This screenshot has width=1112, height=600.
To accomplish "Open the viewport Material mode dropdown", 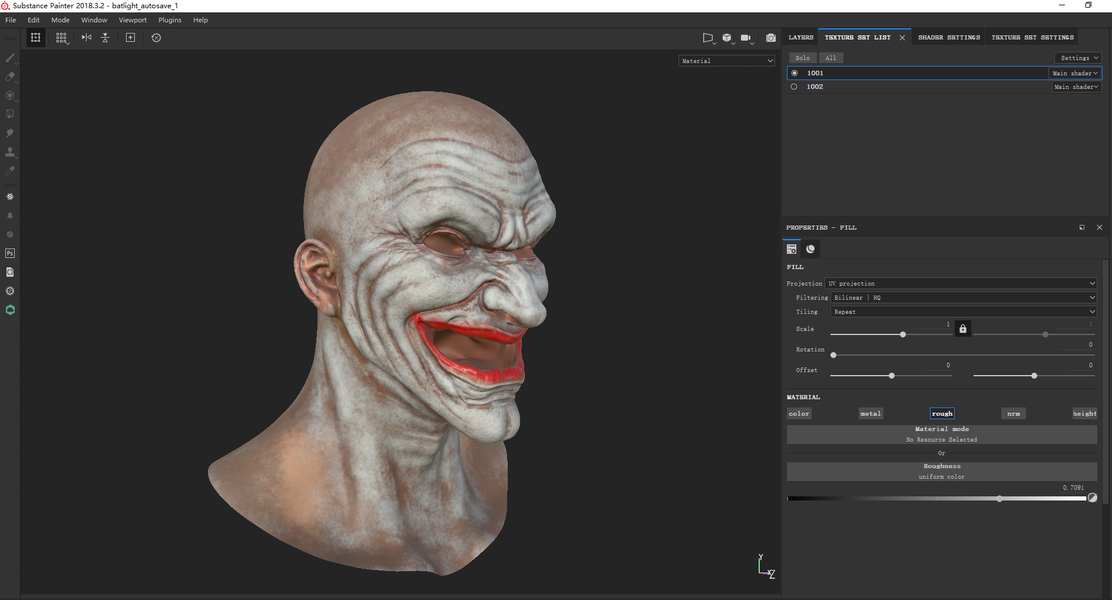I will tap(727, 61).
